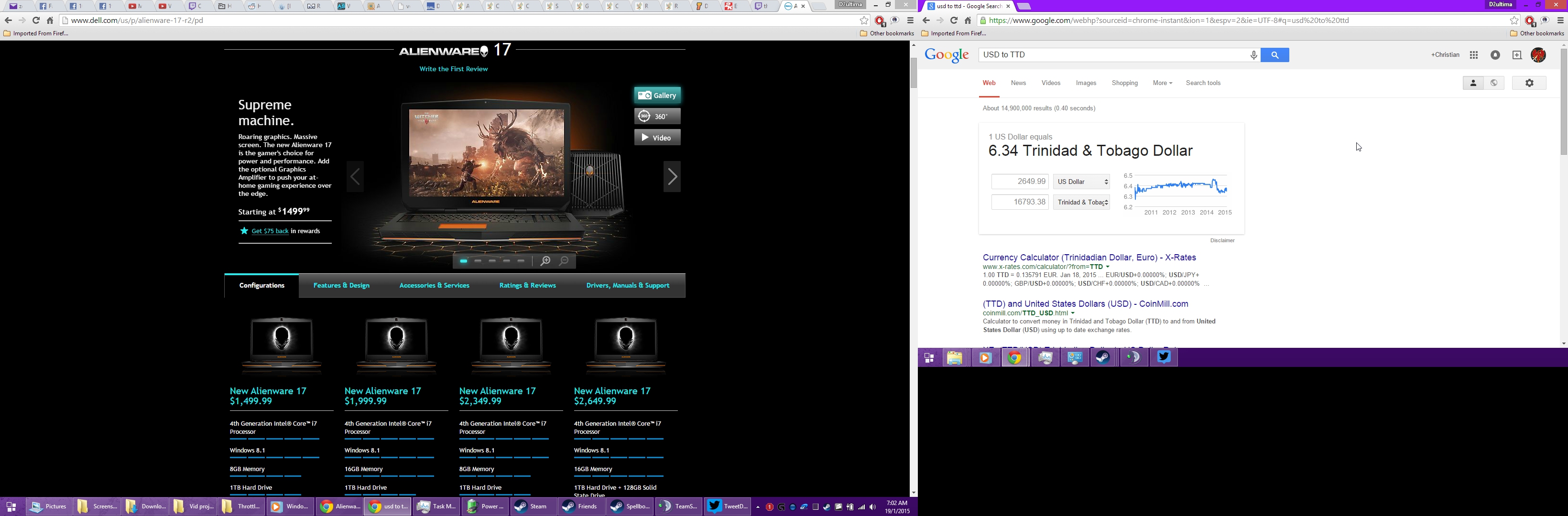The height and width of the screenshot is (516, 1568).
Task: Open File Explorer on right monitor taskbar
Action: coord(955,358)
